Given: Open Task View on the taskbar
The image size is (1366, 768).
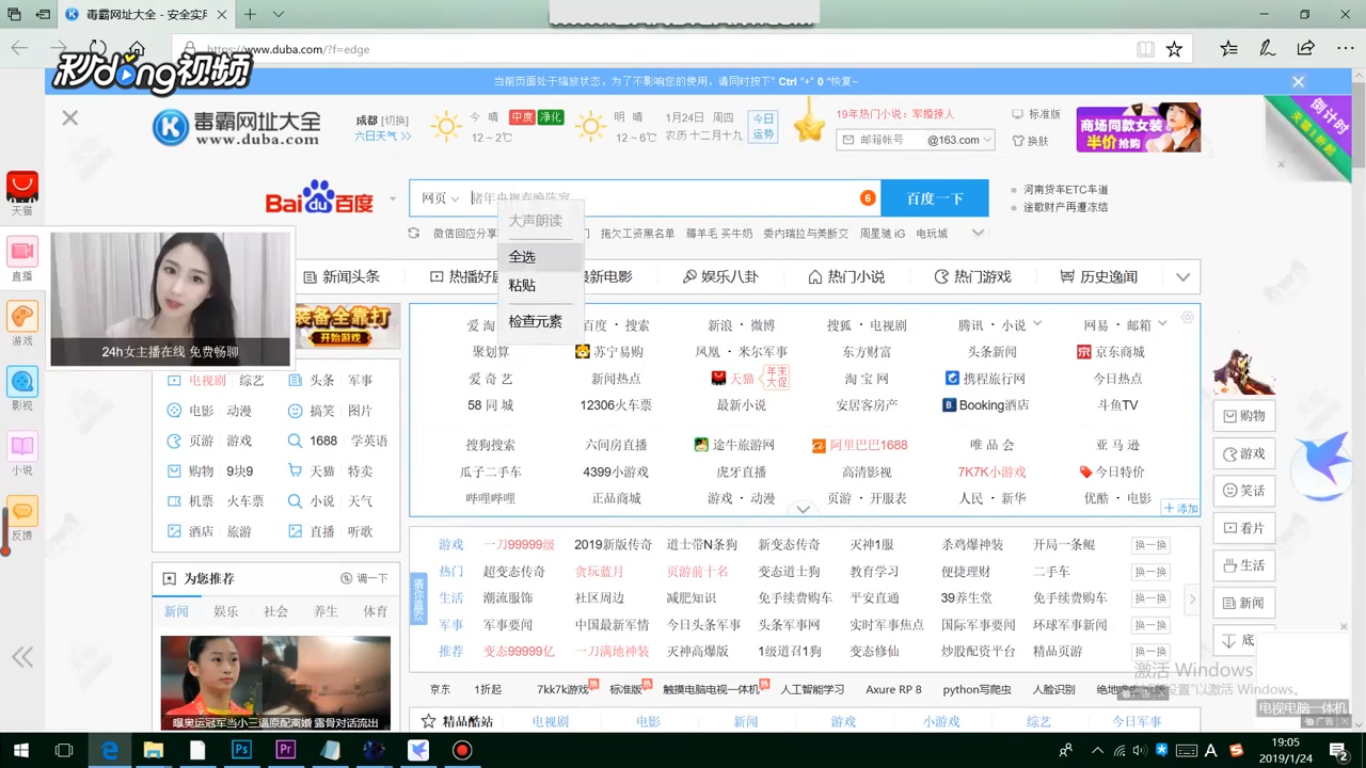Looking at the screenshot, I should (x=64, y=750).
